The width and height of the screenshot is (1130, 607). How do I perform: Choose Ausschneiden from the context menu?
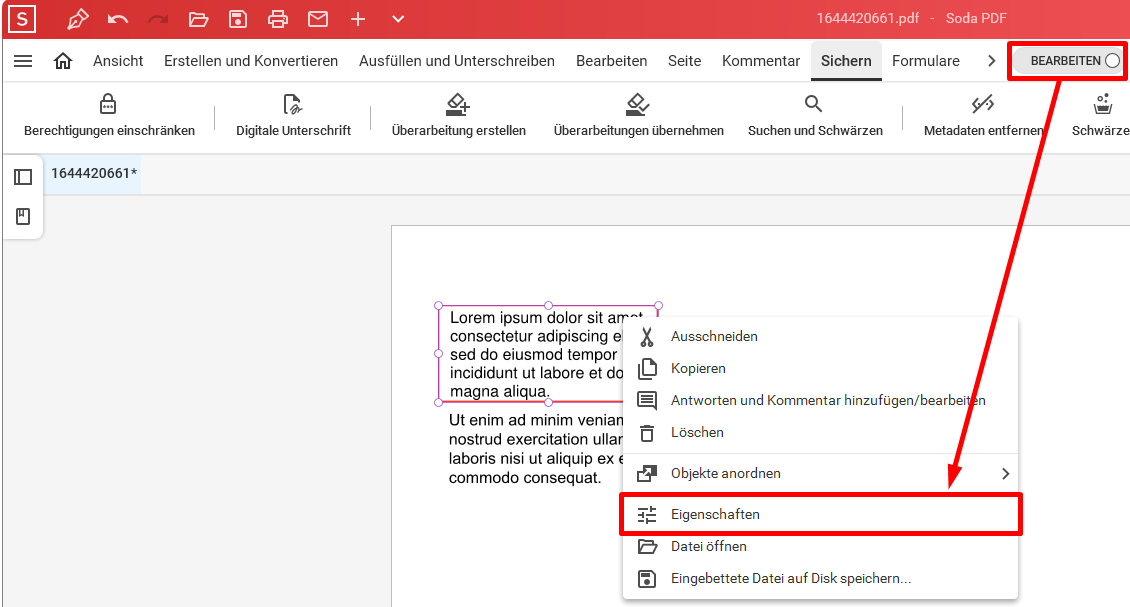[820, 337]
